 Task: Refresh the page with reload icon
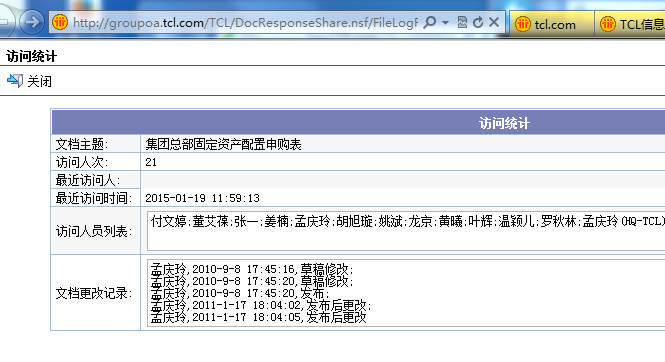pos(478,22)
